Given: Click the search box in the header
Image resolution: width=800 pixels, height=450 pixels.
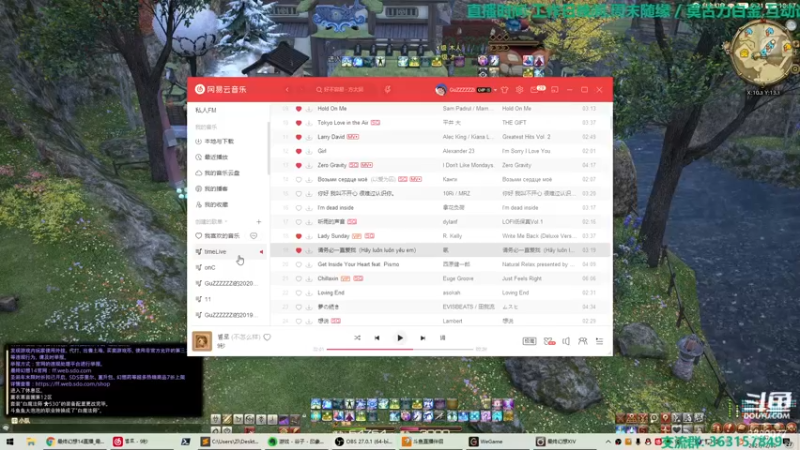Looking at the screenshot, I should (x=343, y=89).
